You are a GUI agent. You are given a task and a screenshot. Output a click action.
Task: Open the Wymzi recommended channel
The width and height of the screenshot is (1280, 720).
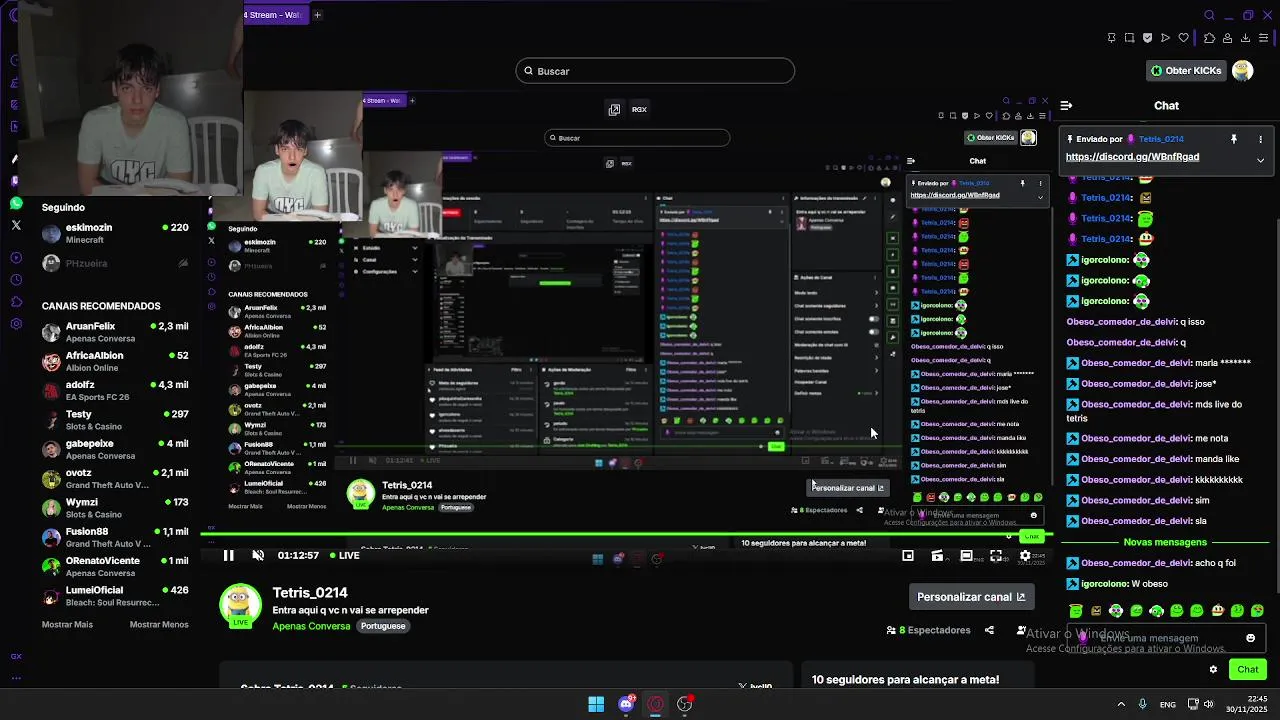115,508
